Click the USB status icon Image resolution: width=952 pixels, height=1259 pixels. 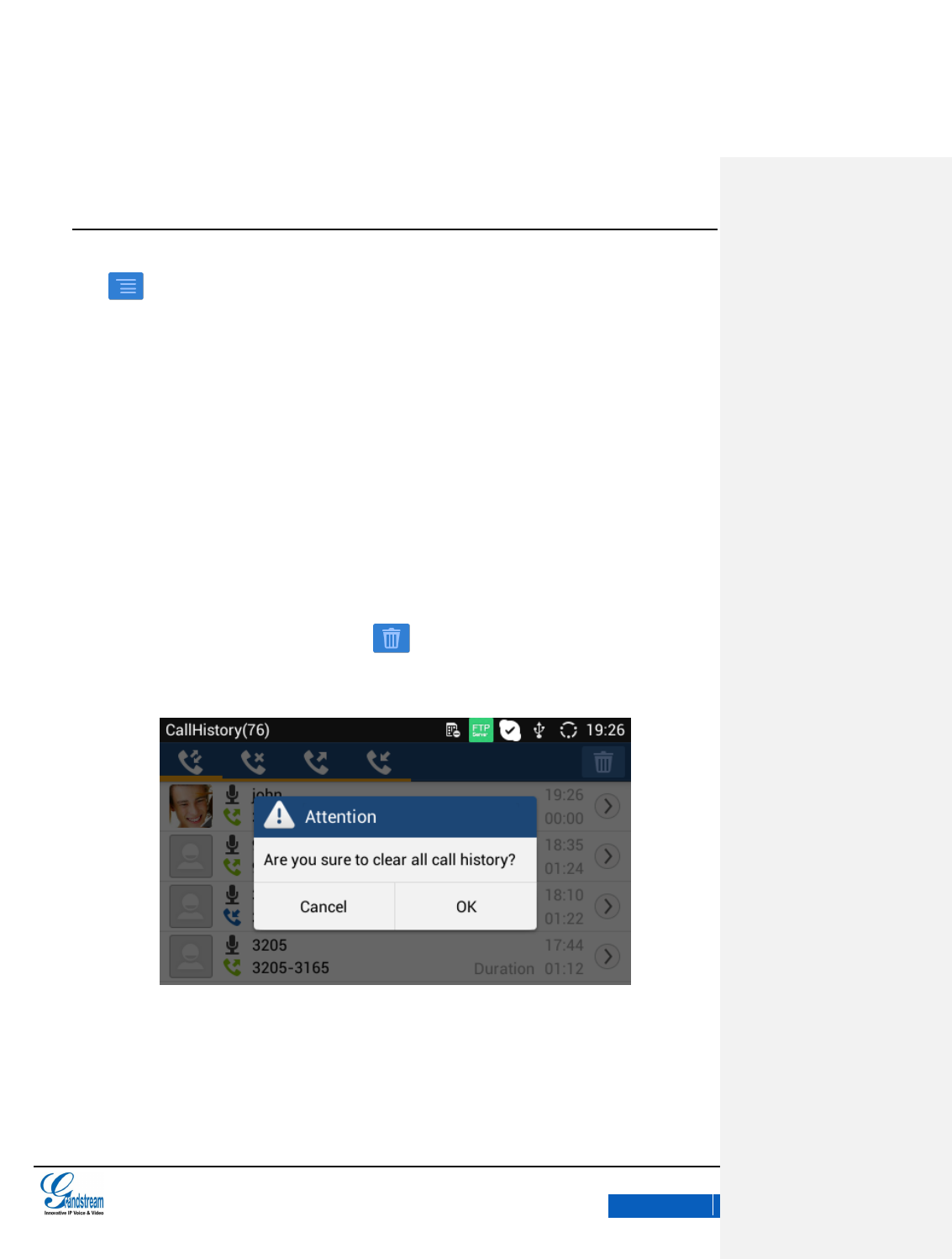[x=539, y=730]
